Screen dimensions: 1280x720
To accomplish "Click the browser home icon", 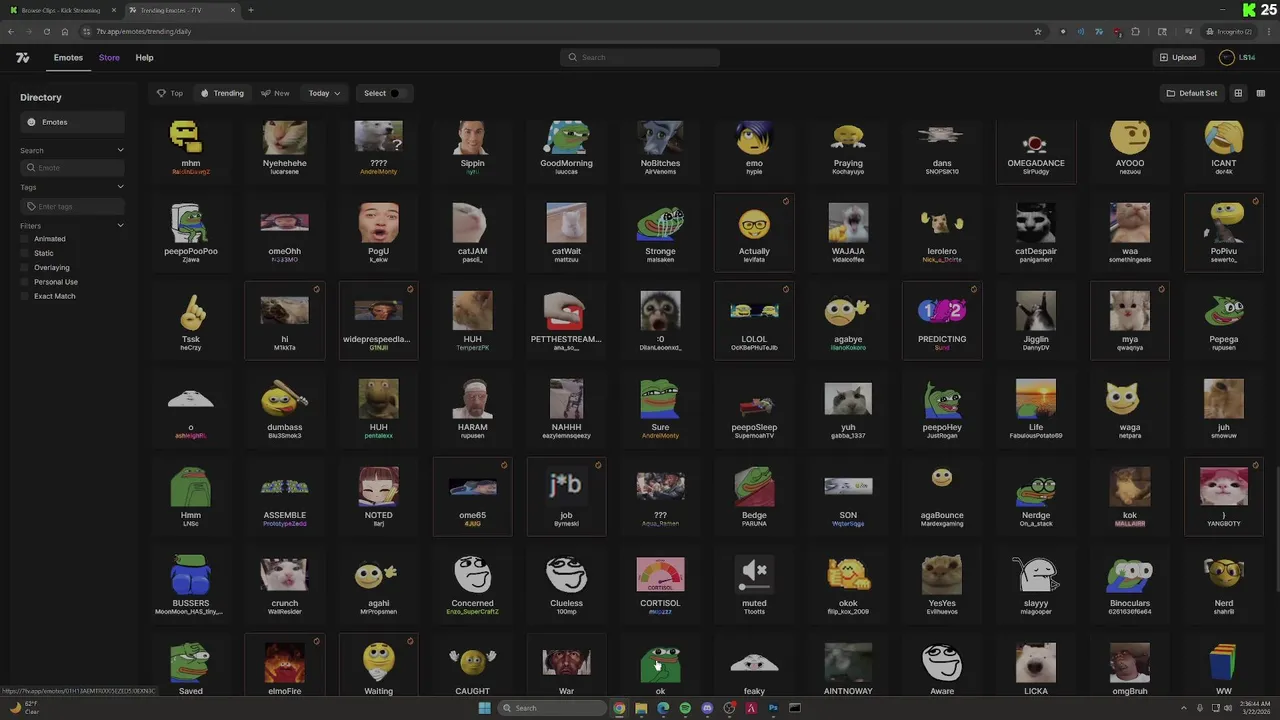I will [65, 31].
